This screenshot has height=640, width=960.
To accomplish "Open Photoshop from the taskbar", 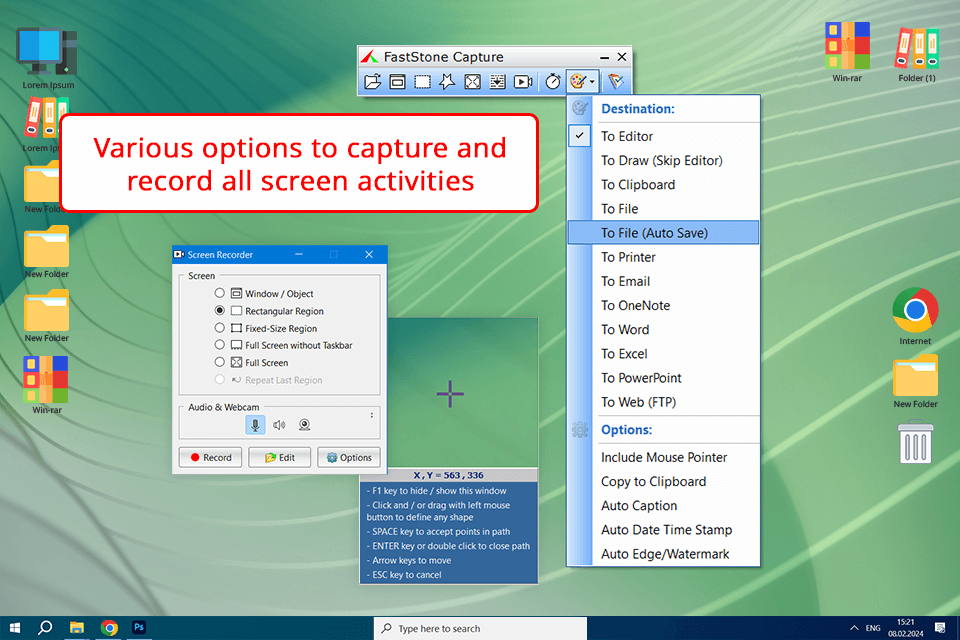I will point(140,628).
